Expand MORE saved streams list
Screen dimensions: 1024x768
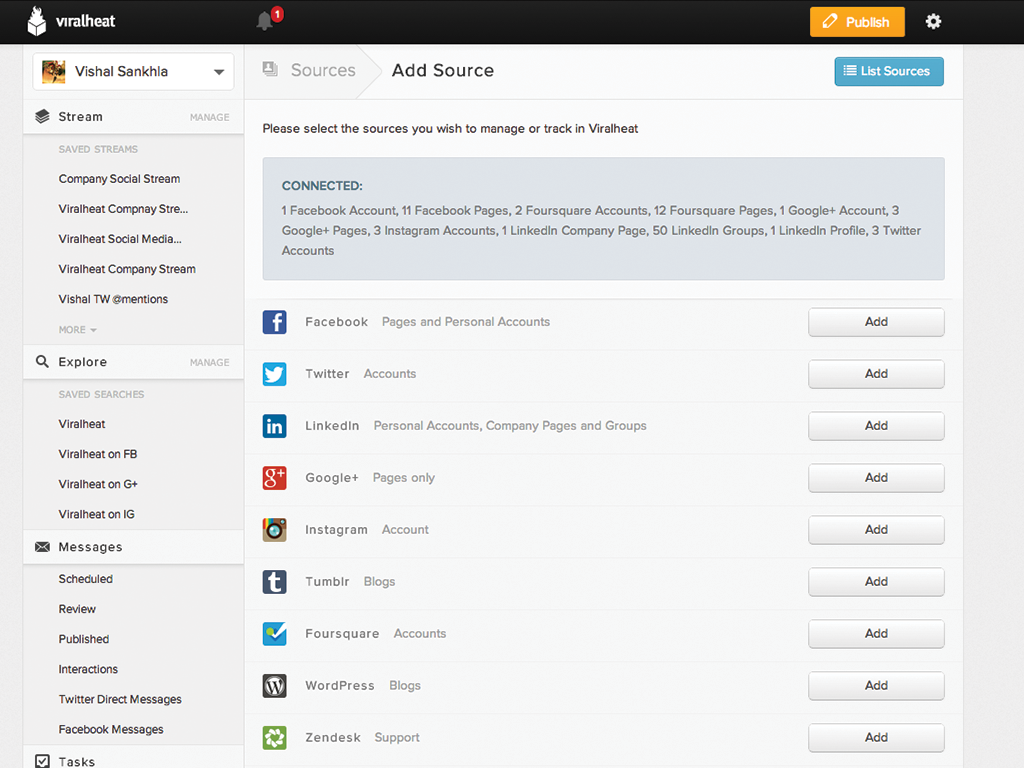78,330
